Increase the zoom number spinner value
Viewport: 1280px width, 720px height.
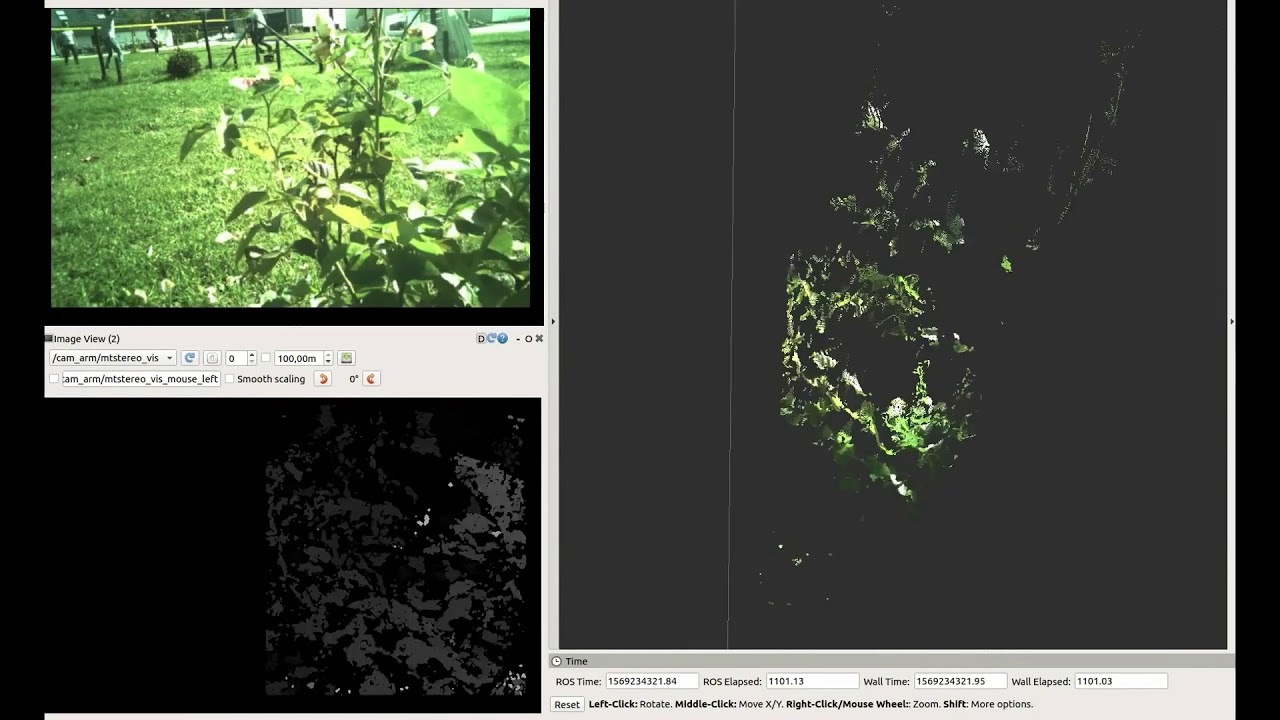pos(252,354)
